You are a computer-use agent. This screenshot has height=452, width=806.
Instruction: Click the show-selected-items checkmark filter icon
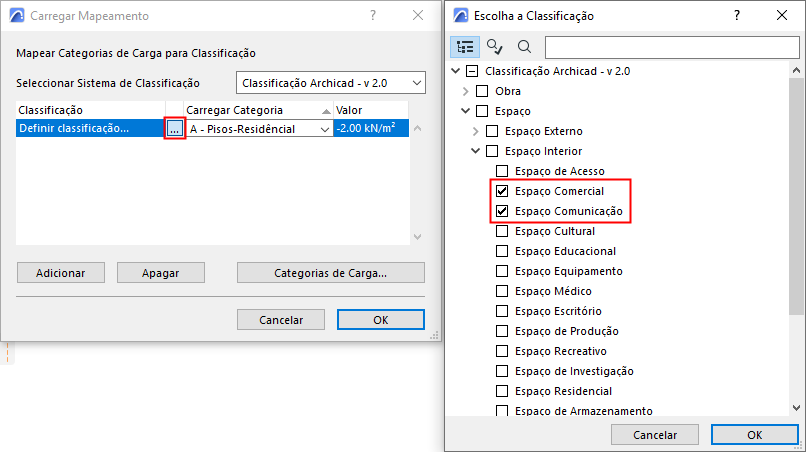coord(495,47)
